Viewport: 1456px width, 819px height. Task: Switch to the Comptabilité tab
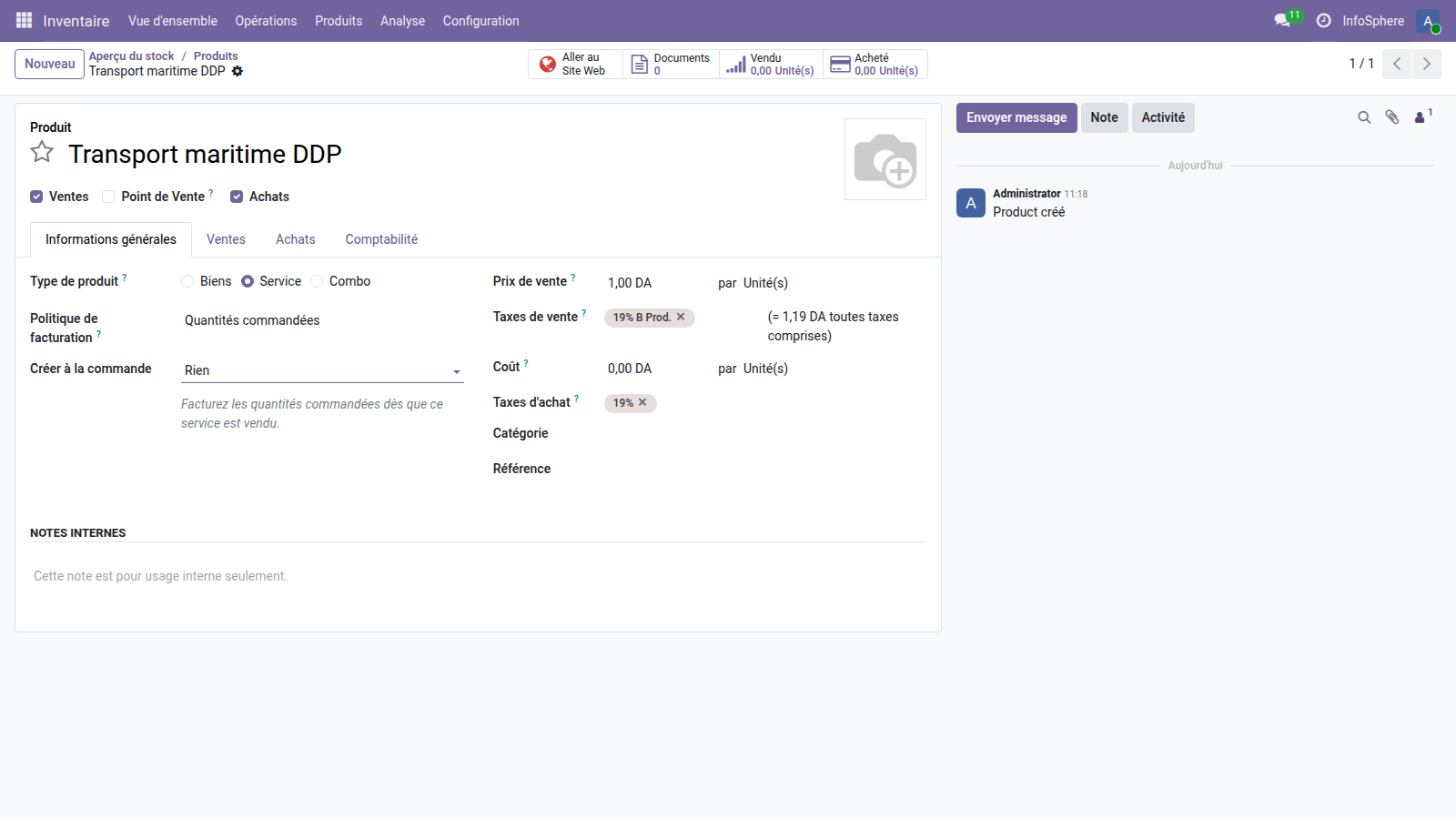point(380,239)
